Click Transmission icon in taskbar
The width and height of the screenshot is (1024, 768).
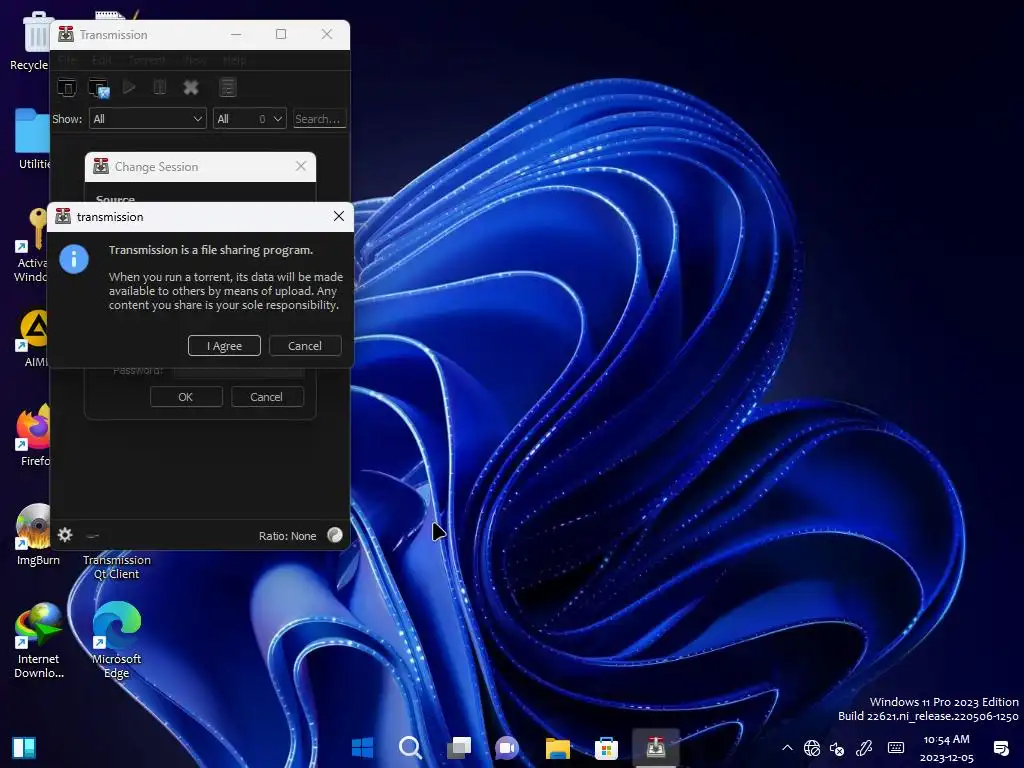pos(656,747)
